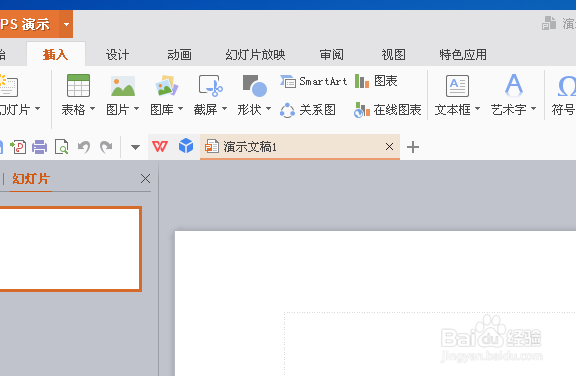Click the red WPS home icon
Viewport: 576px width, 376px height.
coord(160,147)
